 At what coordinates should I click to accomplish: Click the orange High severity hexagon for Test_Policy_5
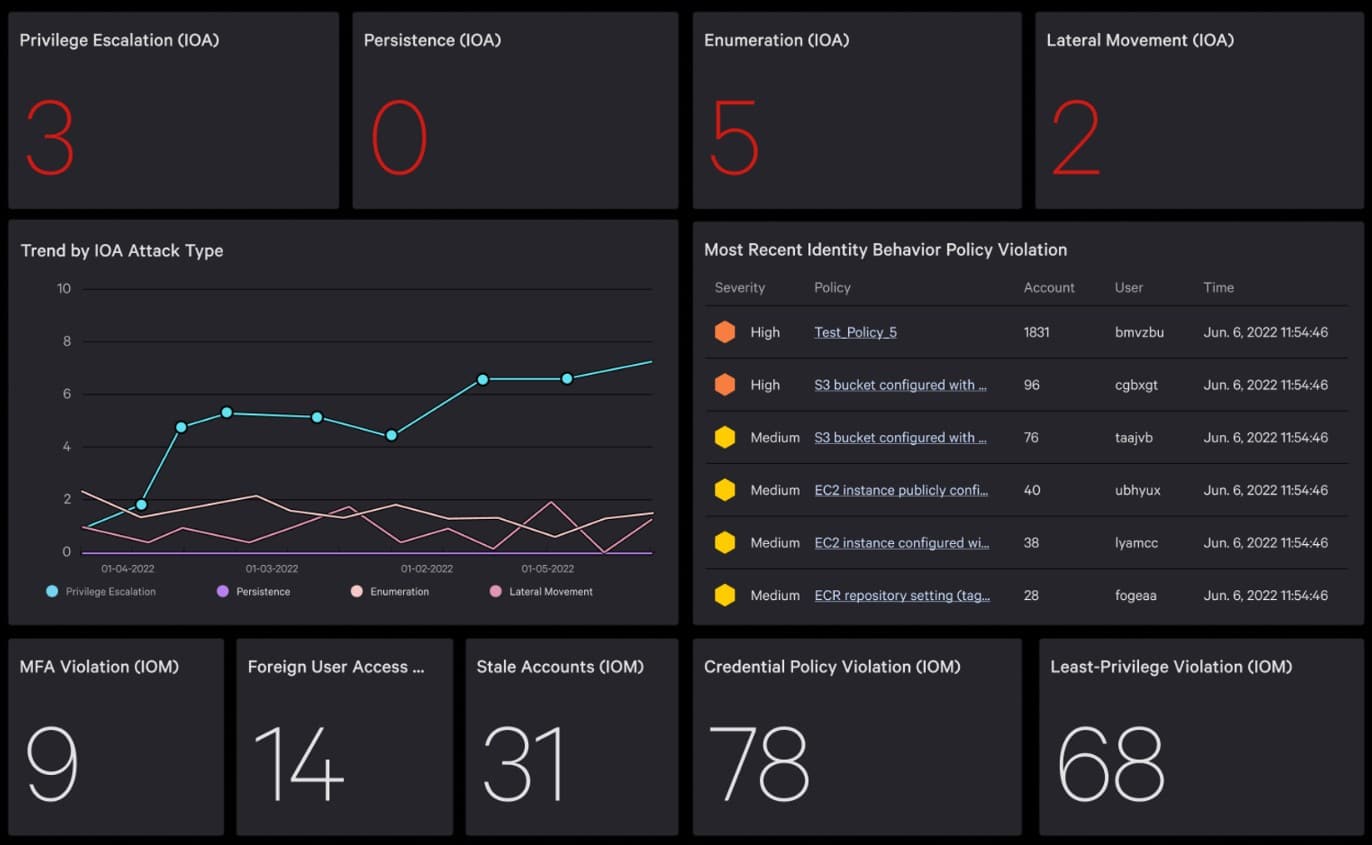tap(725, 332)
